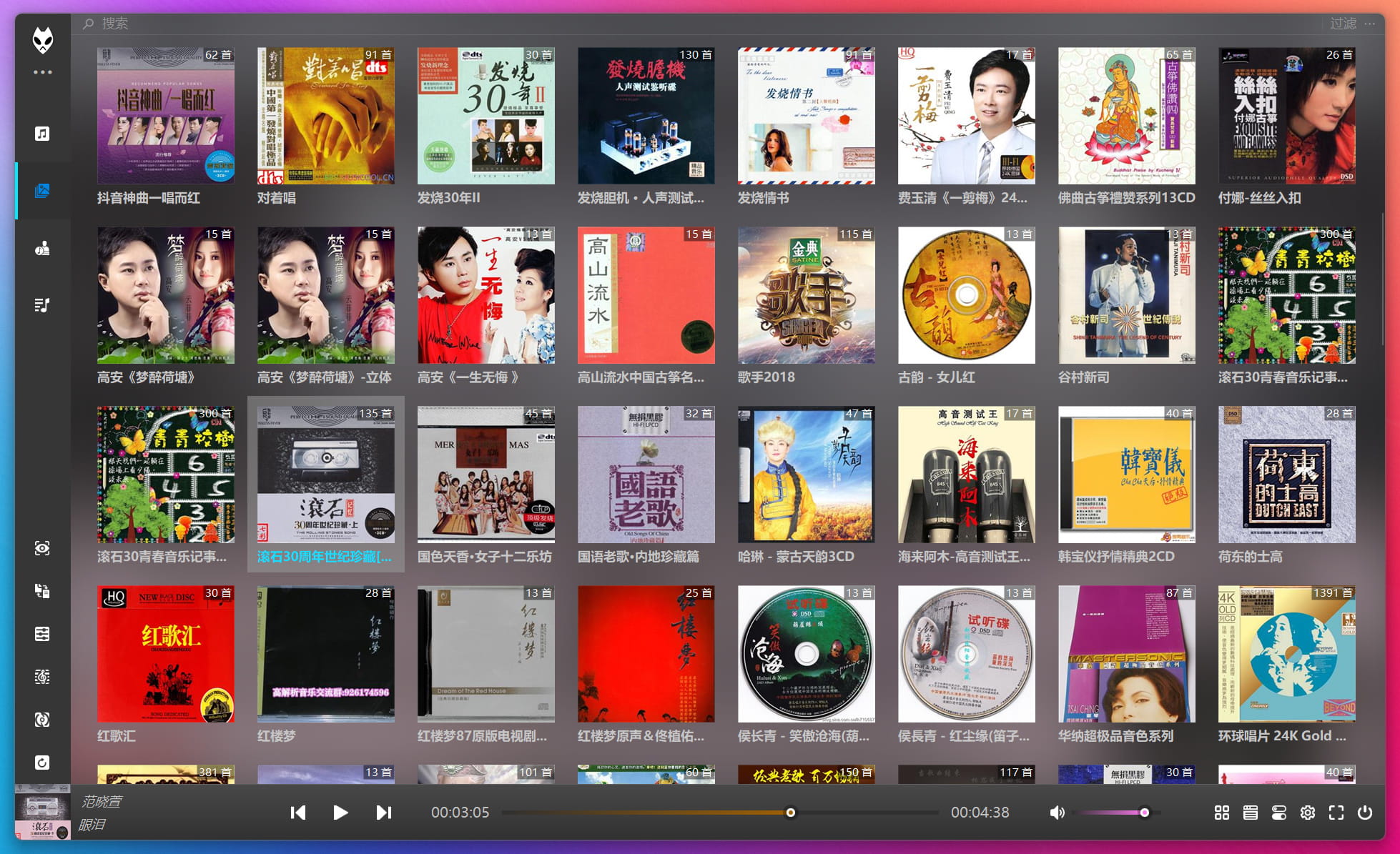This screenshot has height=854, width=1400.
Task: Mute the volume speaker icon
Action: 1057,813
